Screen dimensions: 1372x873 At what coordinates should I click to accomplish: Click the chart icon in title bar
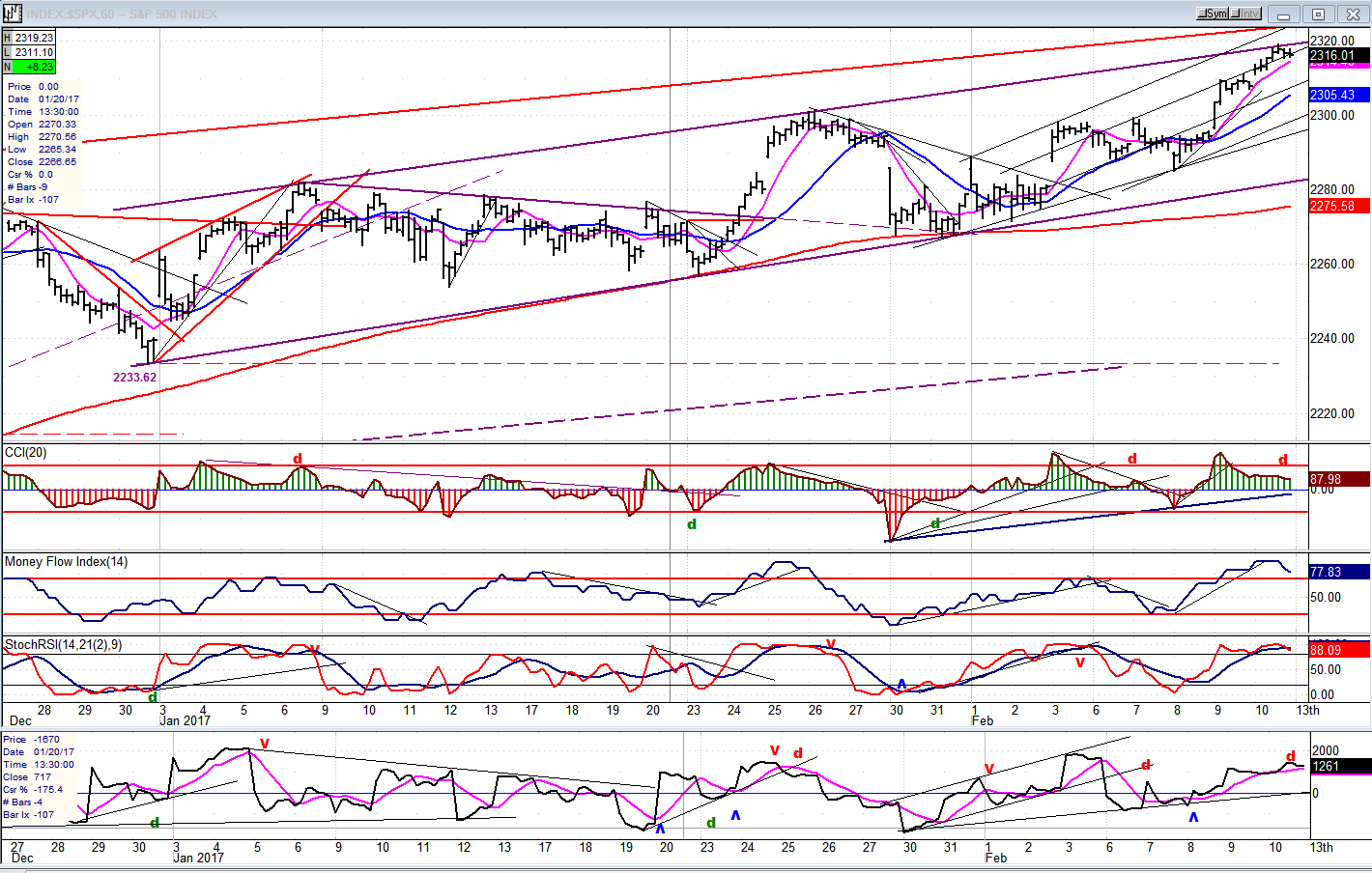point(12,14)
